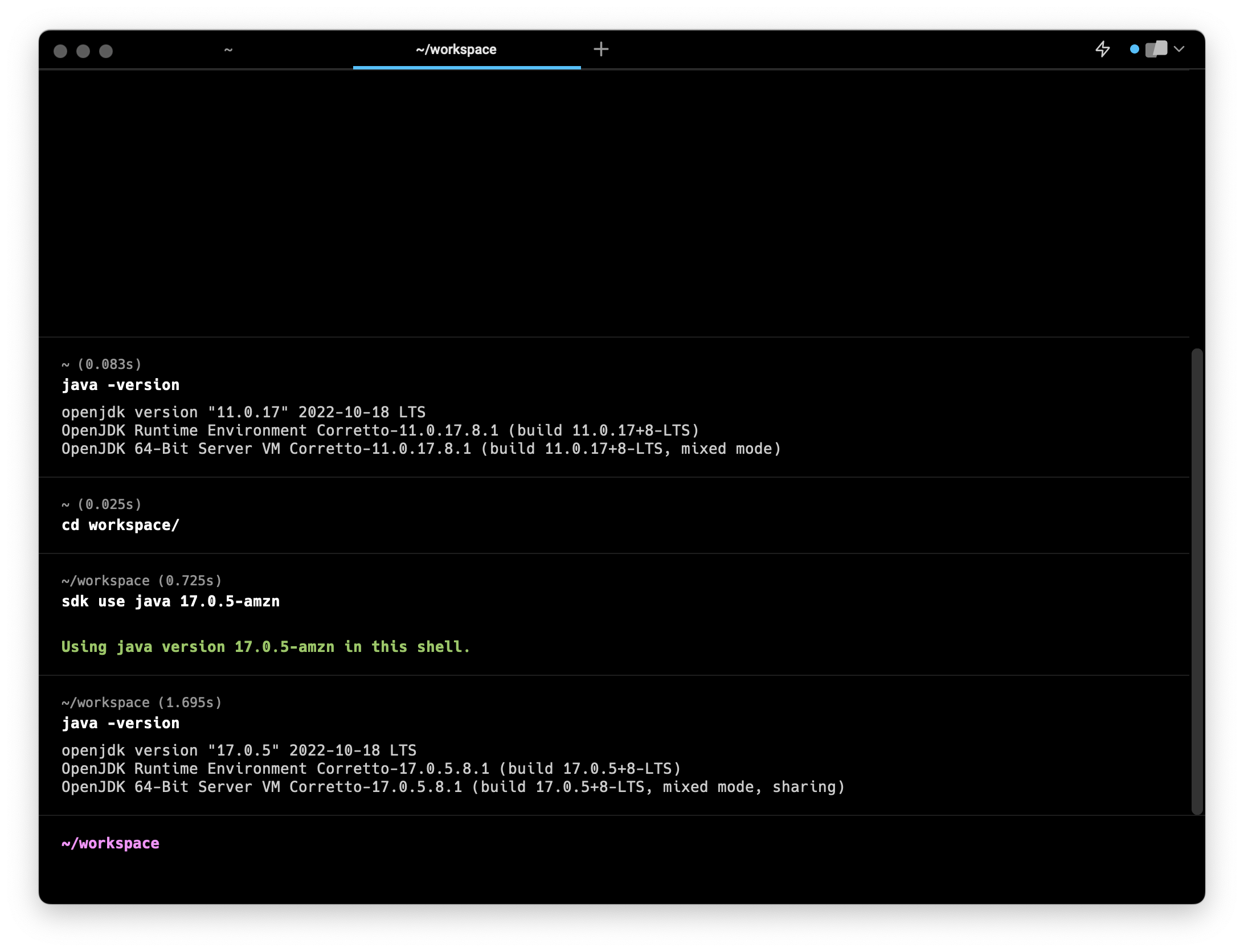Click the 'openjdk version "11.0.17"' output line
1244x952 pixels.
tap(244, 412)
